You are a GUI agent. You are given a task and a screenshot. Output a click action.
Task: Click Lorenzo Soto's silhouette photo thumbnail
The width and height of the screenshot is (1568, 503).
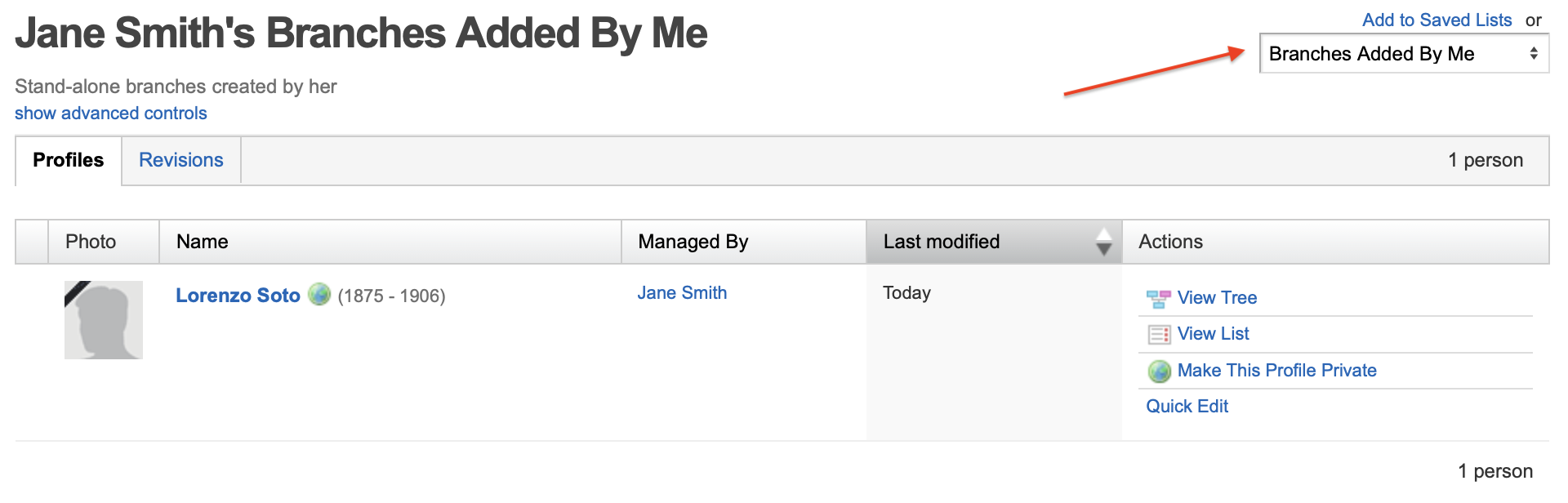tap(104, 320)
